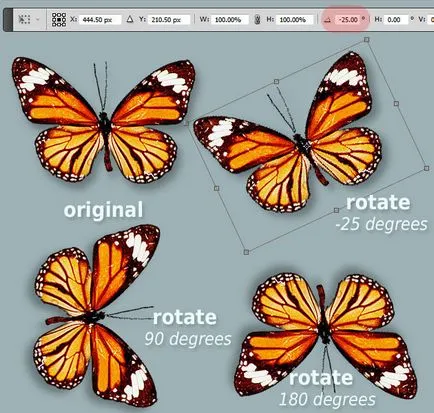The height and width of the screenshot is (413, 434).
Task: Click the horizontal skew H field showing 0.00
Action: 396,20
